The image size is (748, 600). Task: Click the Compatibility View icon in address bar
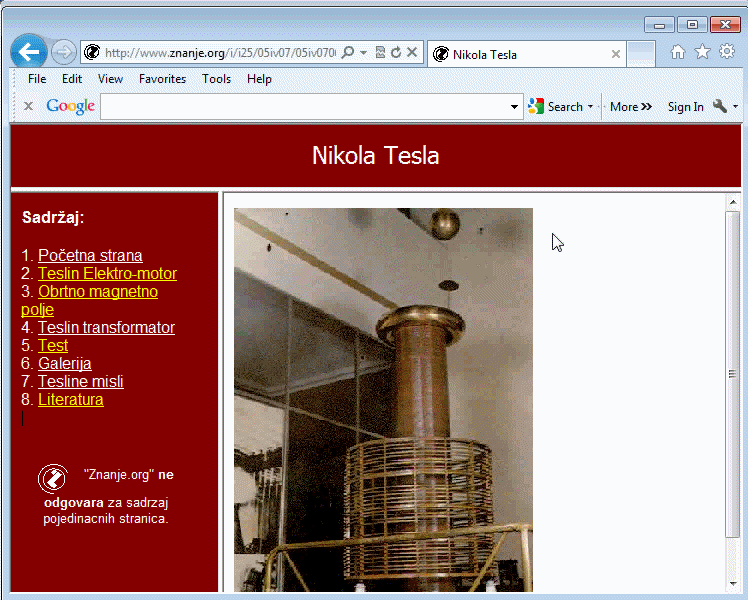(380, 53)
